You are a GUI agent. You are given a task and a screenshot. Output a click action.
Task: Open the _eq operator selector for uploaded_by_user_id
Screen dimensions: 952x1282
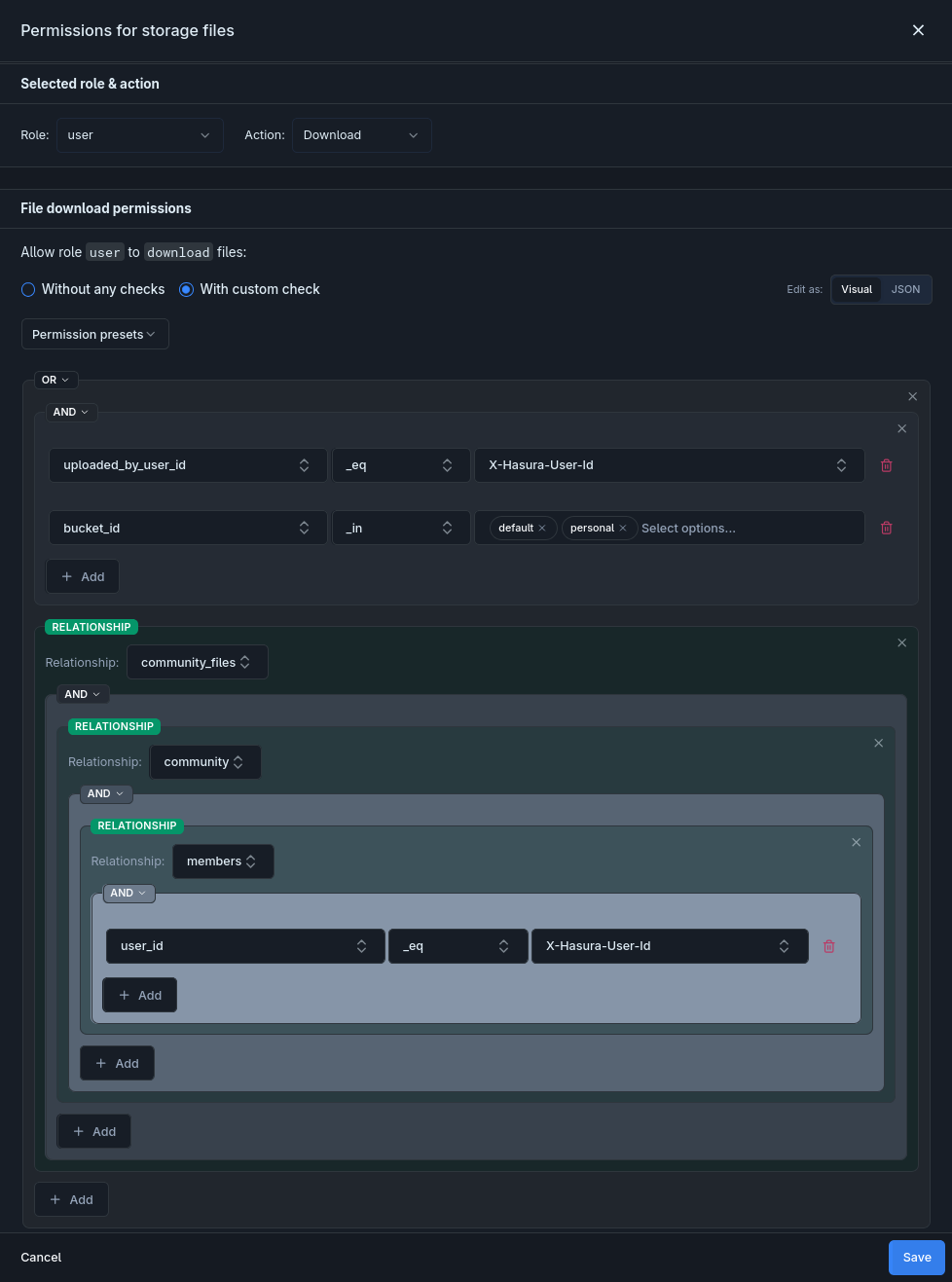pos(400,465)
